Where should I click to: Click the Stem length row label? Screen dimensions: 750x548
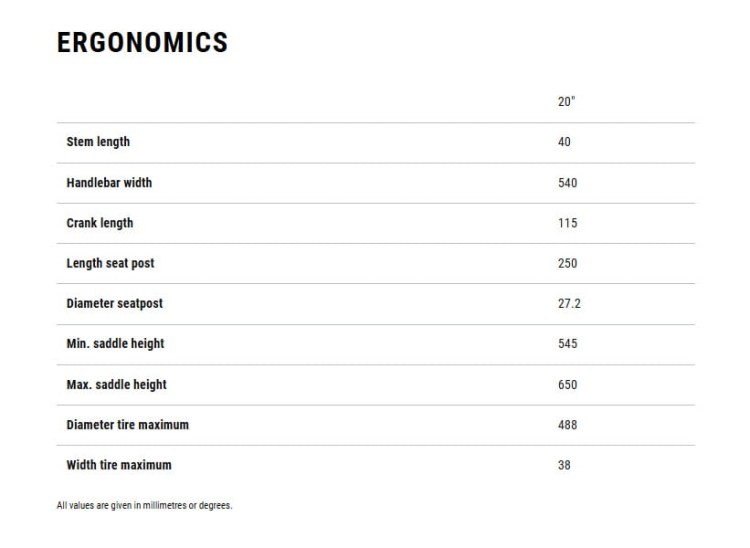pos(98,142)
